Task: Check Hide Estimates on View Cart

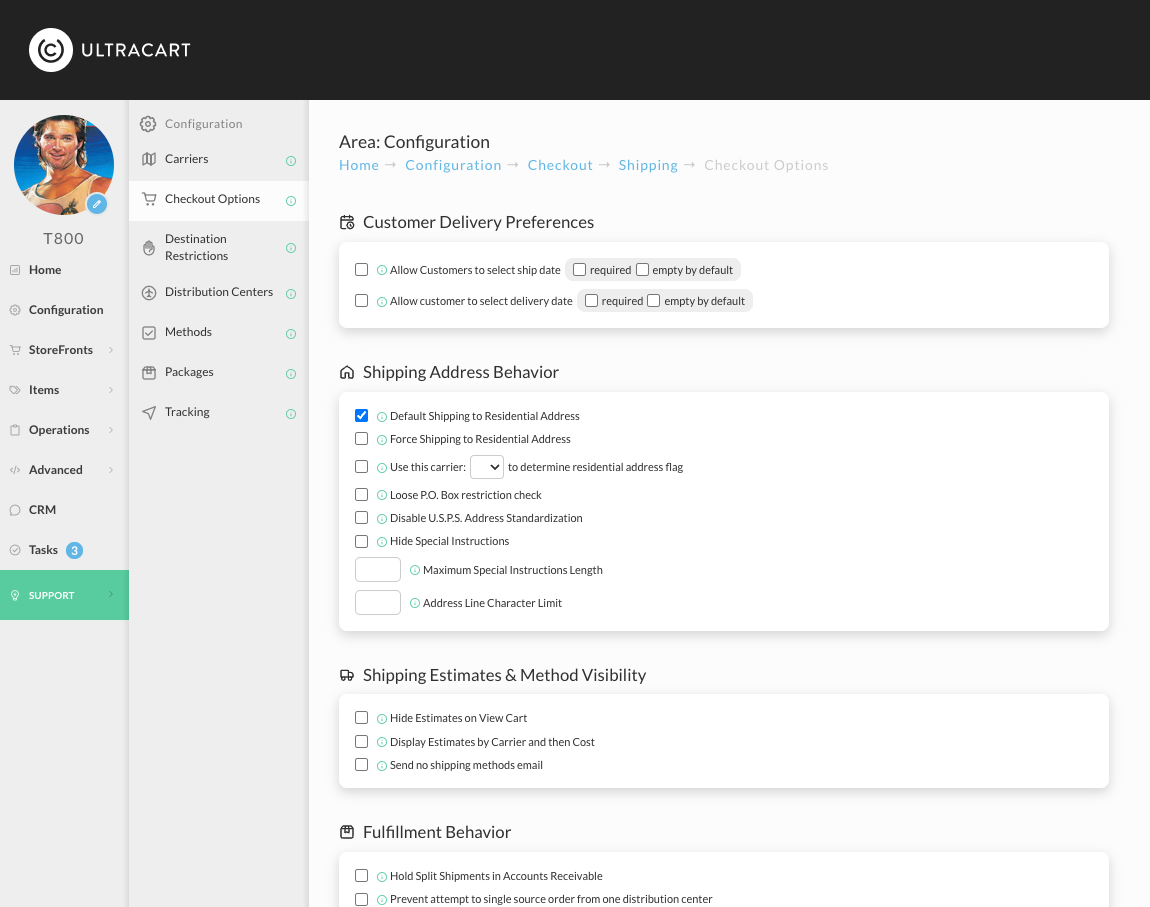Action: pyautogui.click(x=362, y=718)
